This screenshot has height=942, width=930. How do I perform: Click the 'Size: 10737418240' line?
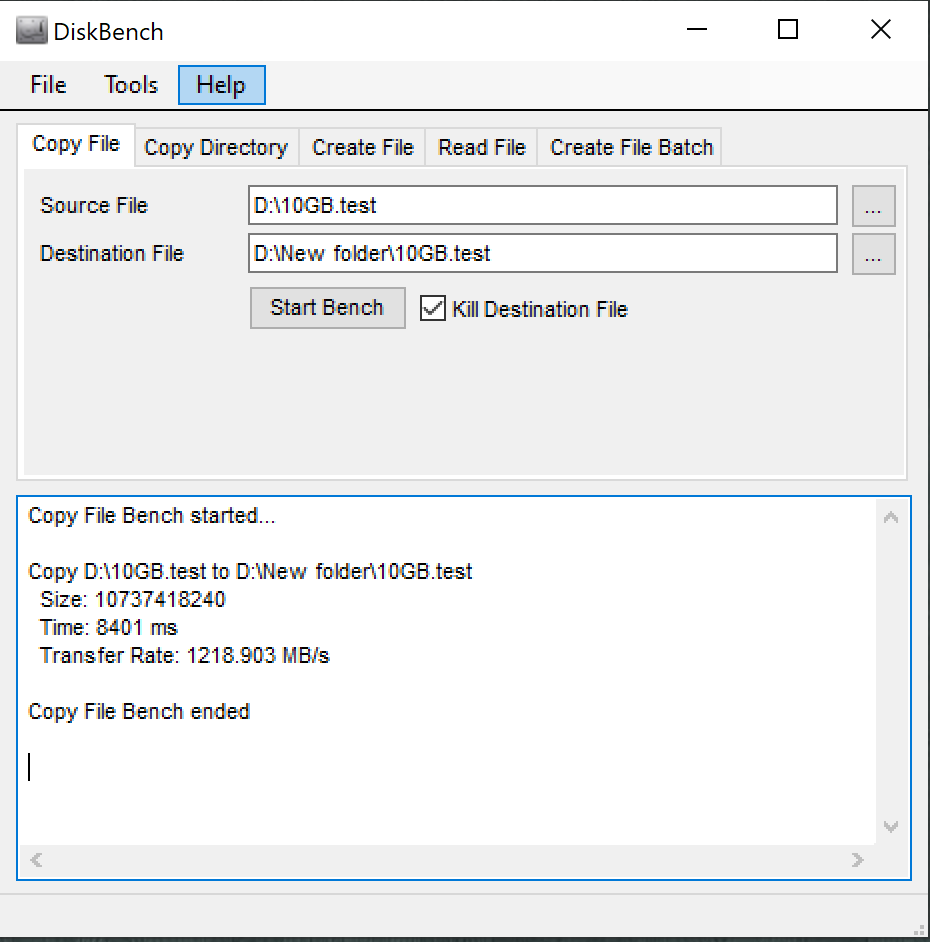point(132,600)
